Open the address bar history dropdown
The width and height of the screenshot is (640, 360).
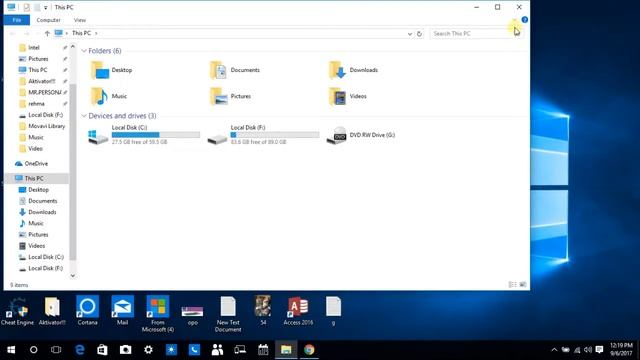[x=409, y=34]
